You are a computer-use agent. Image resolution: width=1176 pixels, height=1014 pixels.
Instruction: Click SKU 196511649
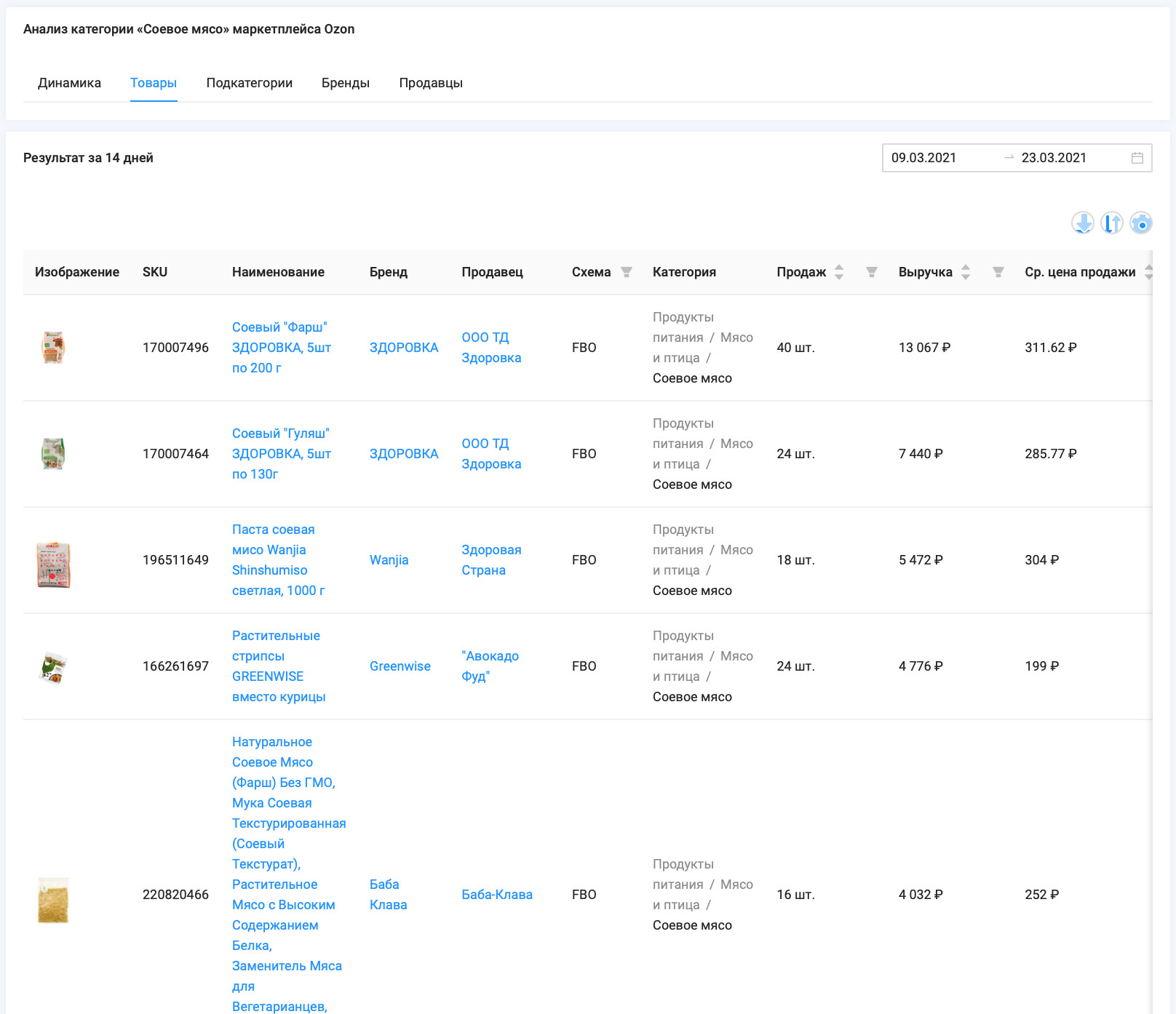[175, 560]
